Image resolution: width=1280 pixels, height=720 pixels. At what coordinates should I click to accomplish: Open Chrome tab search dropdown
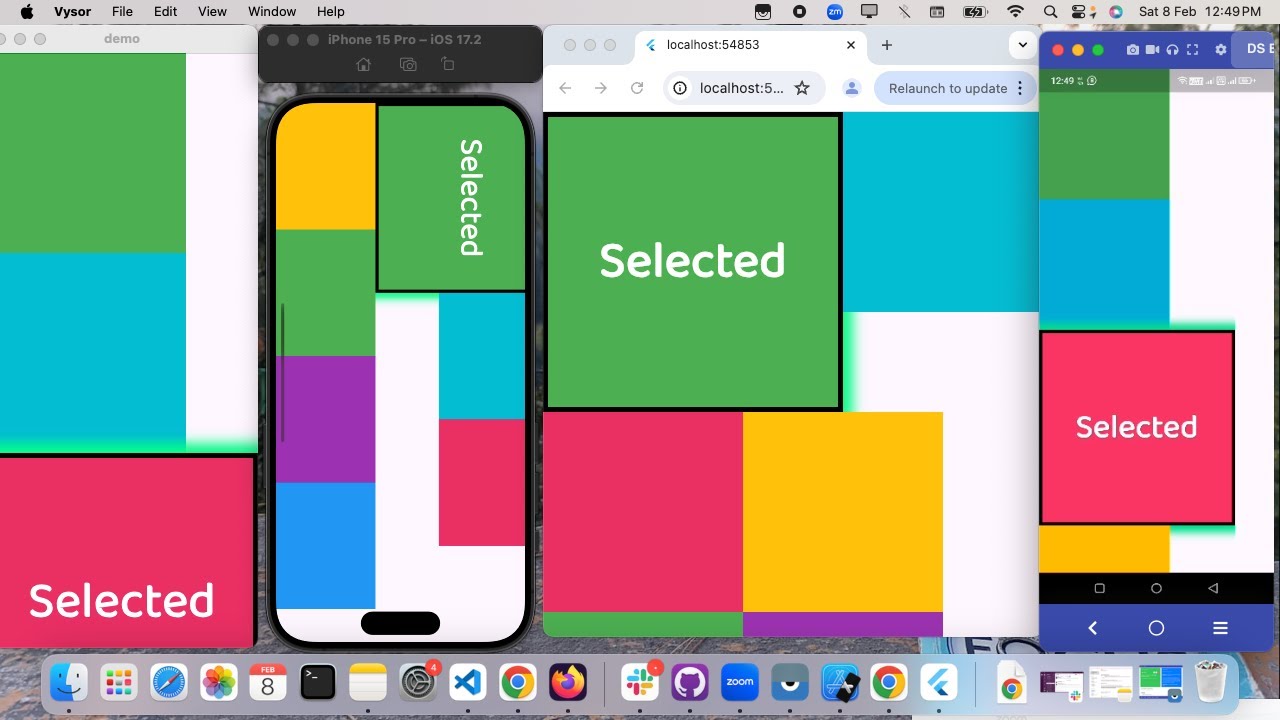pos(1022,45)
